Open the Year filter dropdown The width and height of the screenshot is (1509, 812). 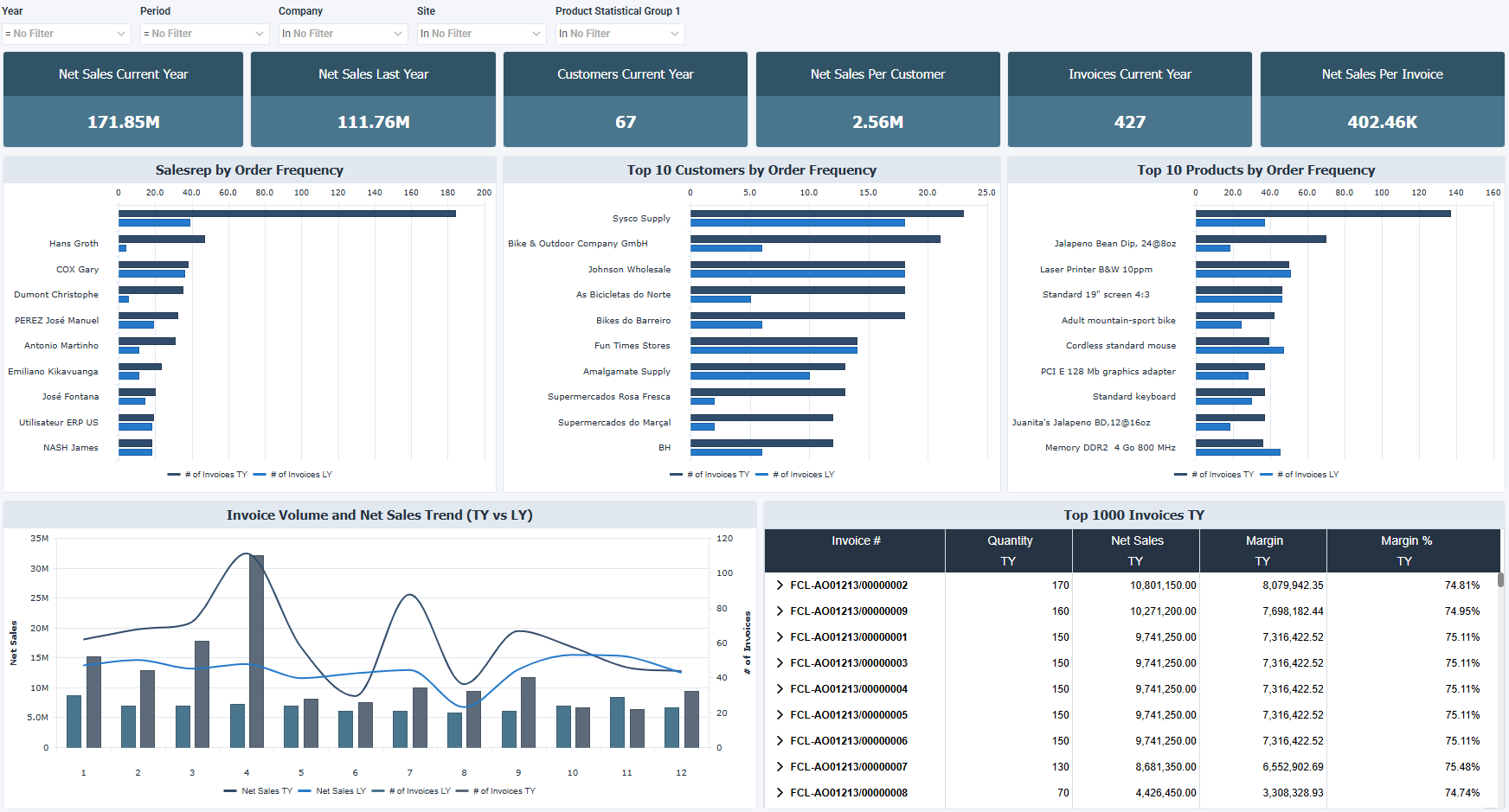(x=66, y=34)
